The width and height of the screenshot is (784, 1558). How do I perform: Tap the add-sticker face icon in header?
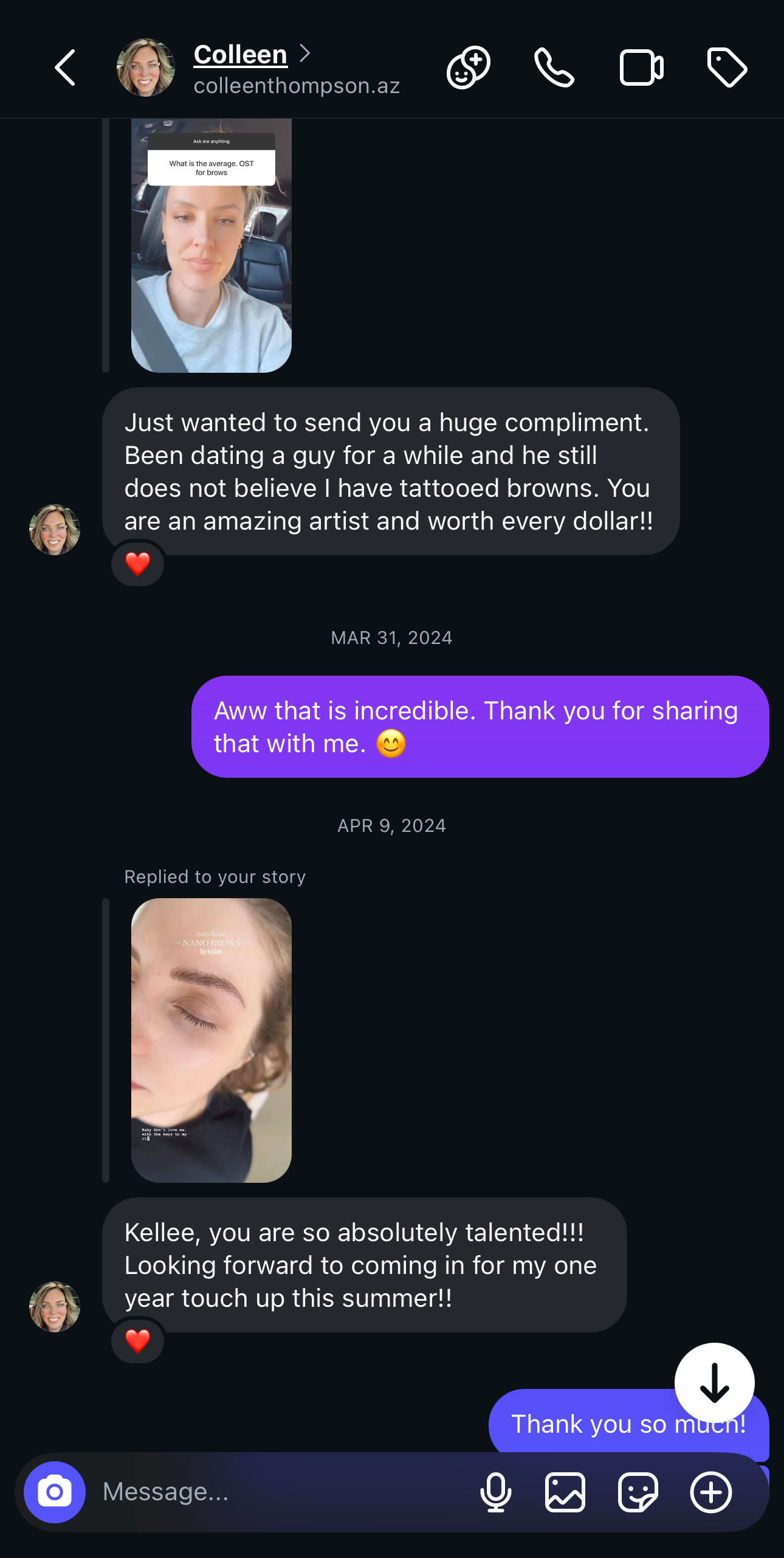[x=469, y=68]
